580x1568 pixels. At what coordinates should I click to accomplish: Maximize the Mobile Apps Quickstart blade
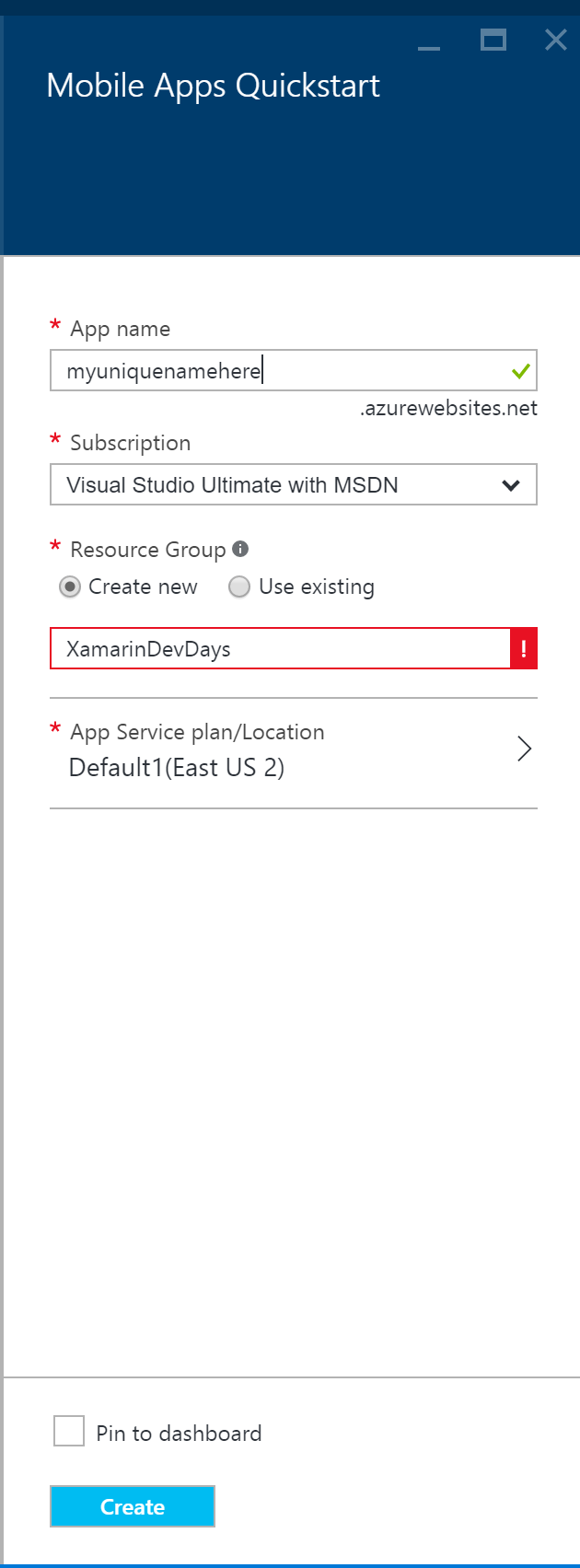(493, 40)
